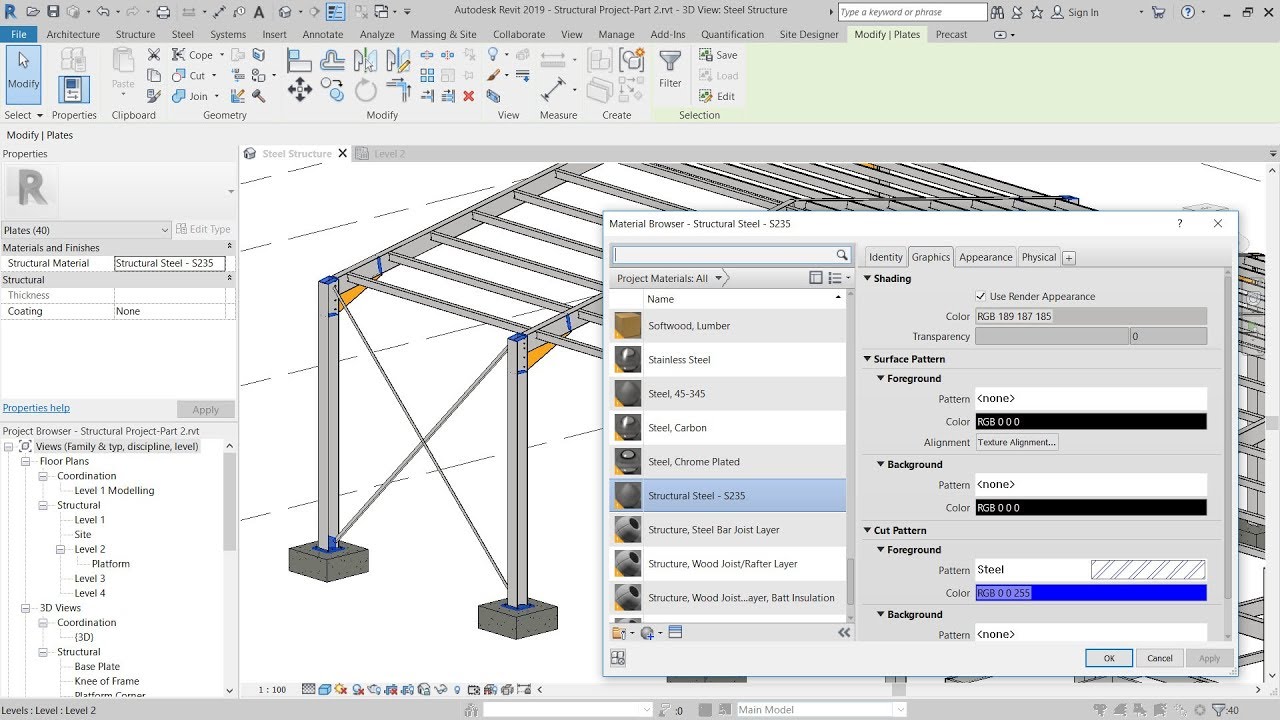Select the Rotate tool
Image resolution: width=1280 pixels, height=720 pixels.
coord(365,88)
